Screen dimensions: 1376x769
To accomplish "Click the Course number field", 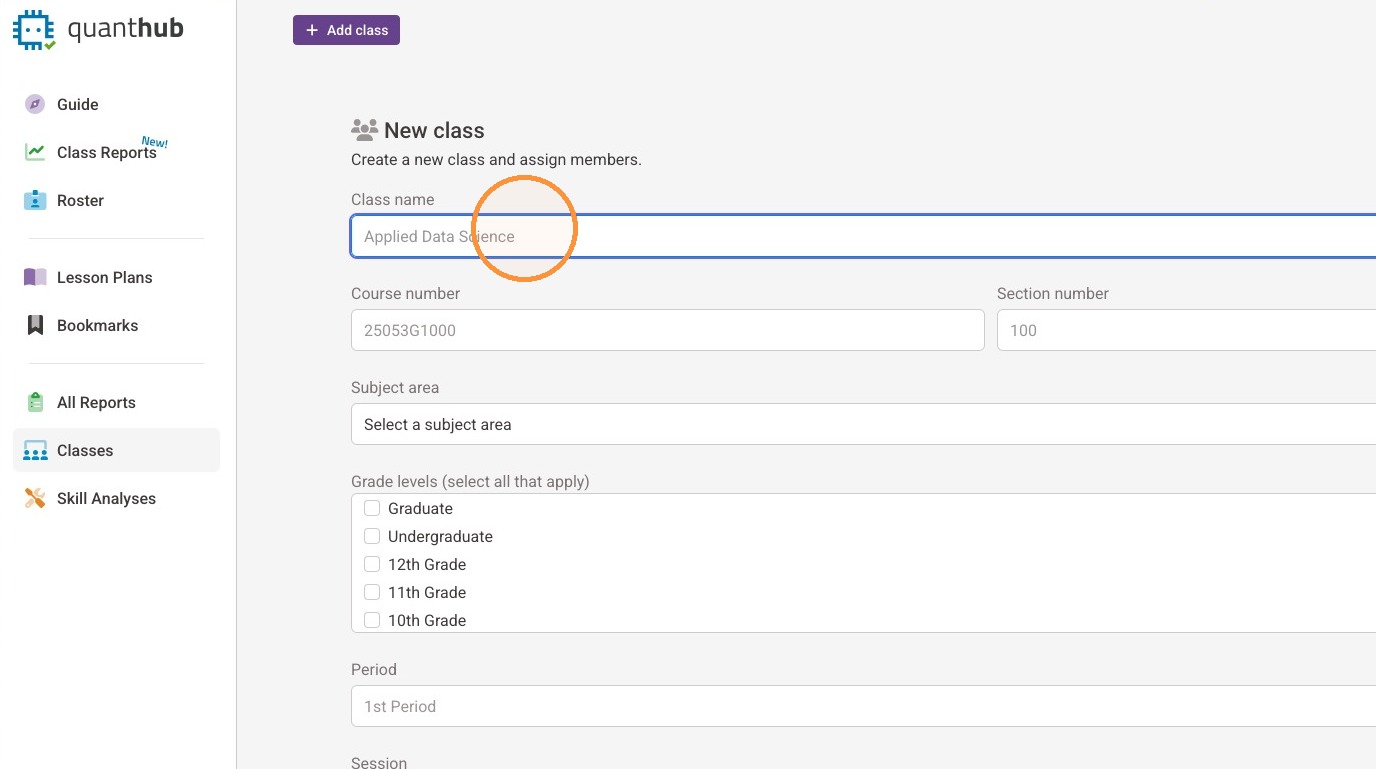I will tap(668, 330).
